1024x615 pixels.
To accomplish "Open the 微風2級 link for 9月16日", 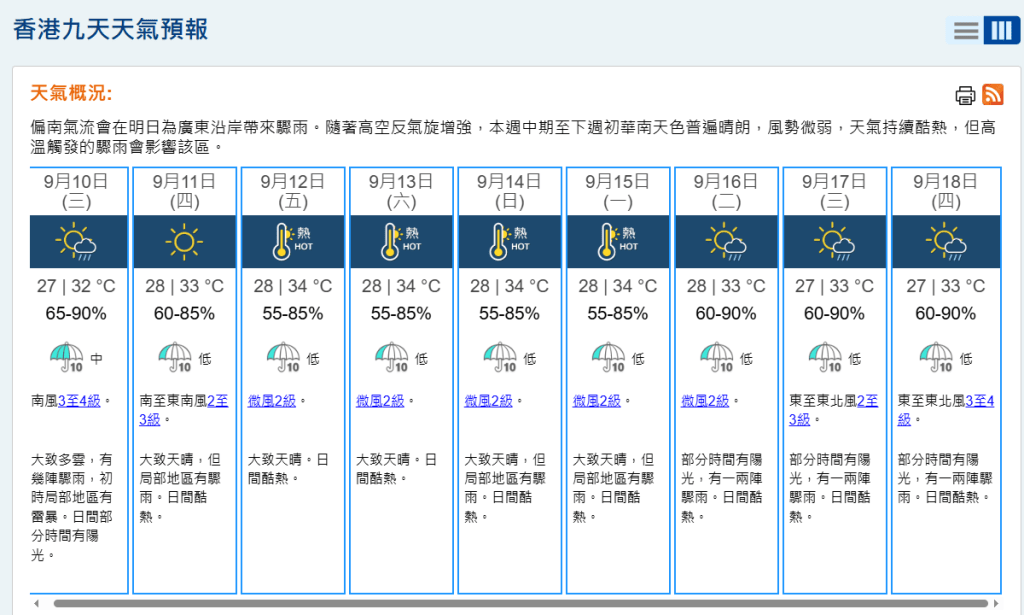I will tap(705, 401).
